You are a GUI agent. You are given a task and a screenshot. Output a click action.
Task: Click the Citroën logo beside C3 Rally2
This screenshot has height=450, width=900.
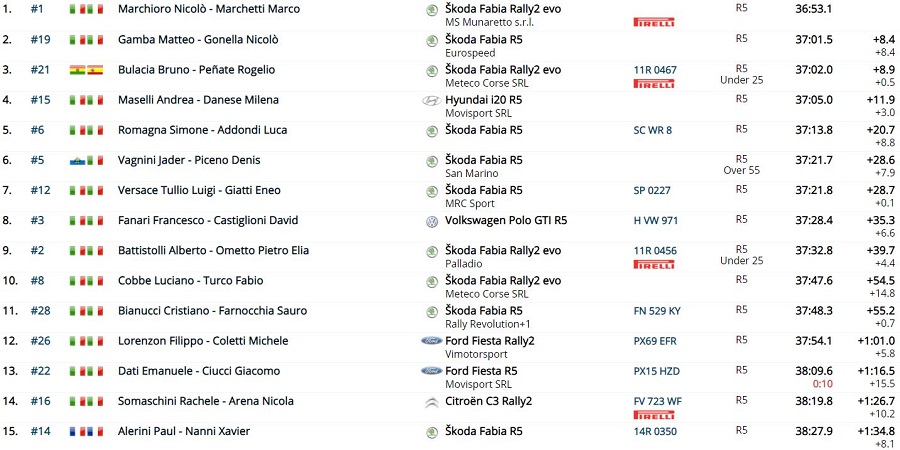pyautogui.click(x=431, y=403)
